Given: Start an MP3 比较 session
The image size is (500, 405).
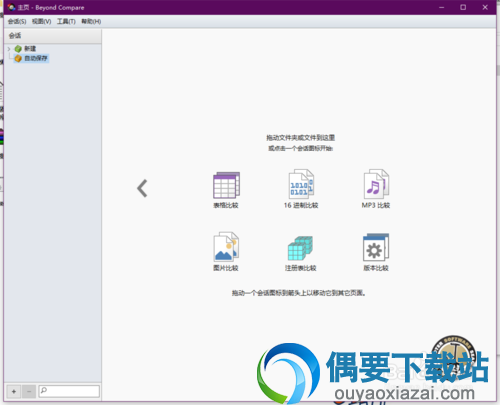Looking at the screenshot, I should [376, 184].
